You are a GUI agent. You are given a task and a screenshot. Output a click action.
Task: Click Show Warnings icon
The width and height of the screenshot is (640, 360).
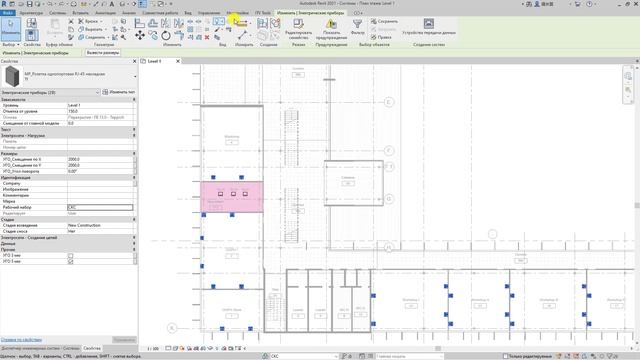point(331,24)
